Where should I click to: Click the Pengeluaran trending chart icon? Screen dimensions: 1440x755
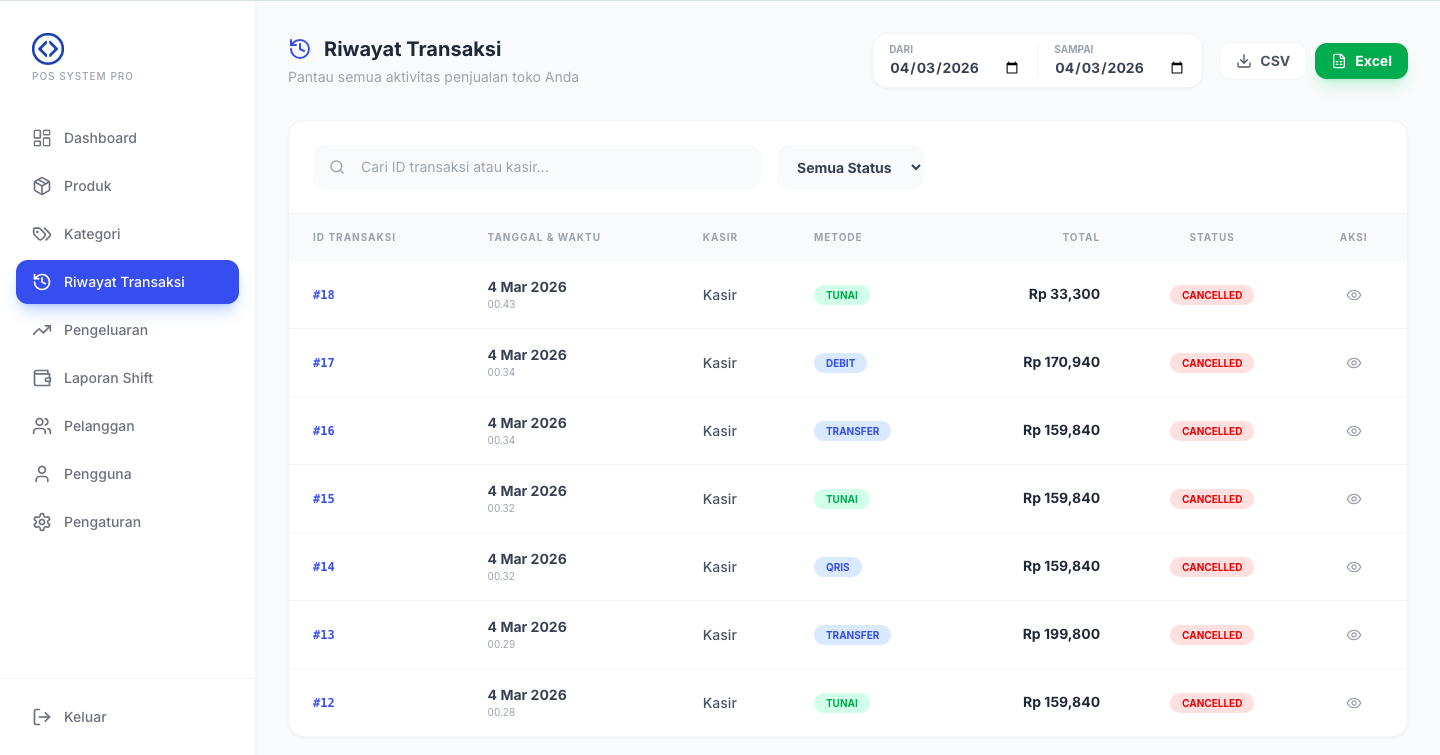pos(42,330)
